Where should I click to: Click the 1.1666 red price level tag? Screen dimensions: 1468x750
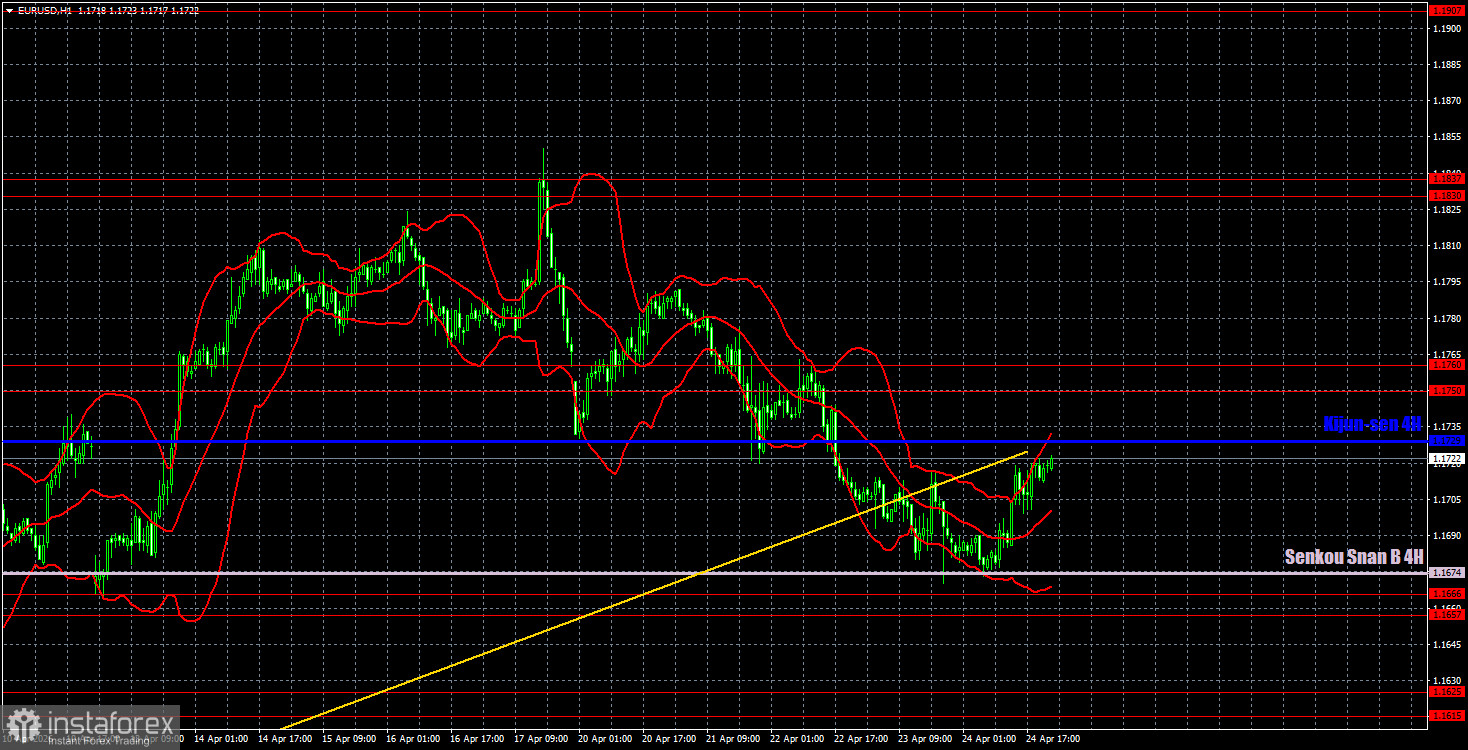[1447, 593]
